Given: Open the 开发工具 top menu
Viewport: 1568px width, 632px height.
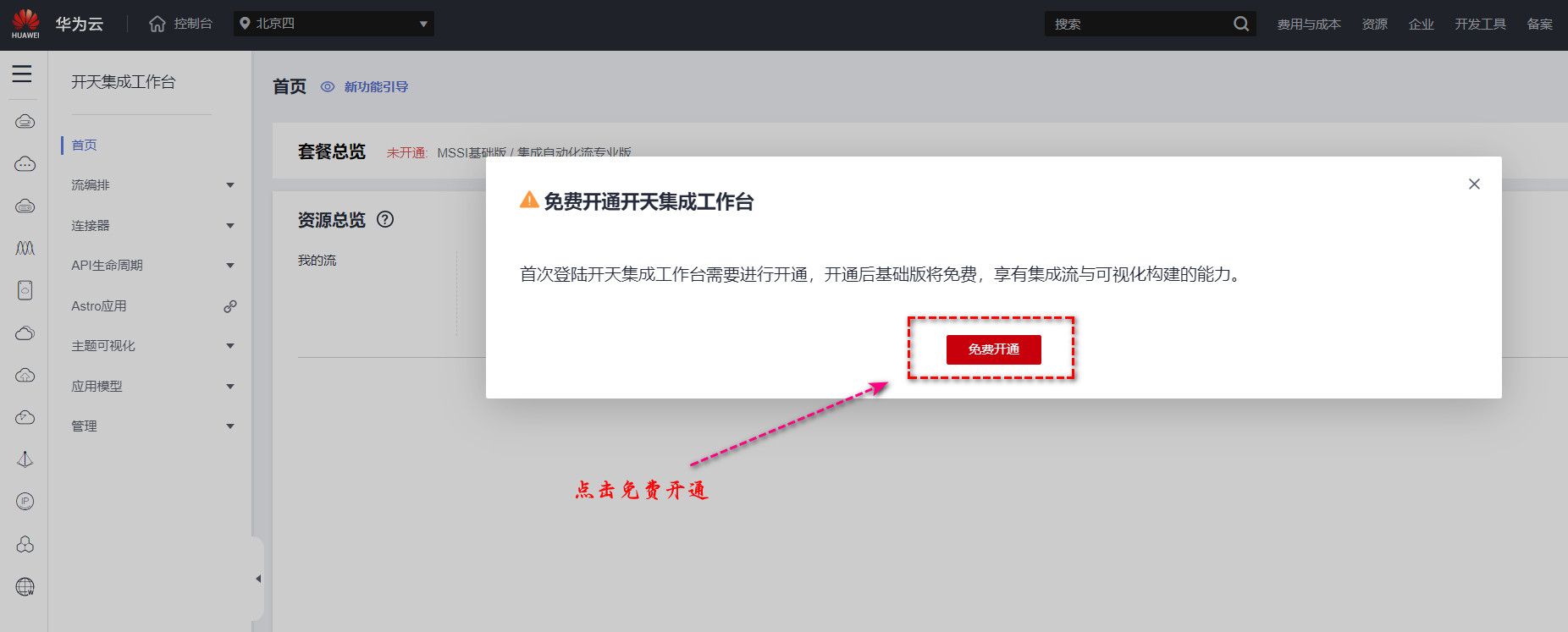Looking at the screenshot, I should (x=1481, y=24).
